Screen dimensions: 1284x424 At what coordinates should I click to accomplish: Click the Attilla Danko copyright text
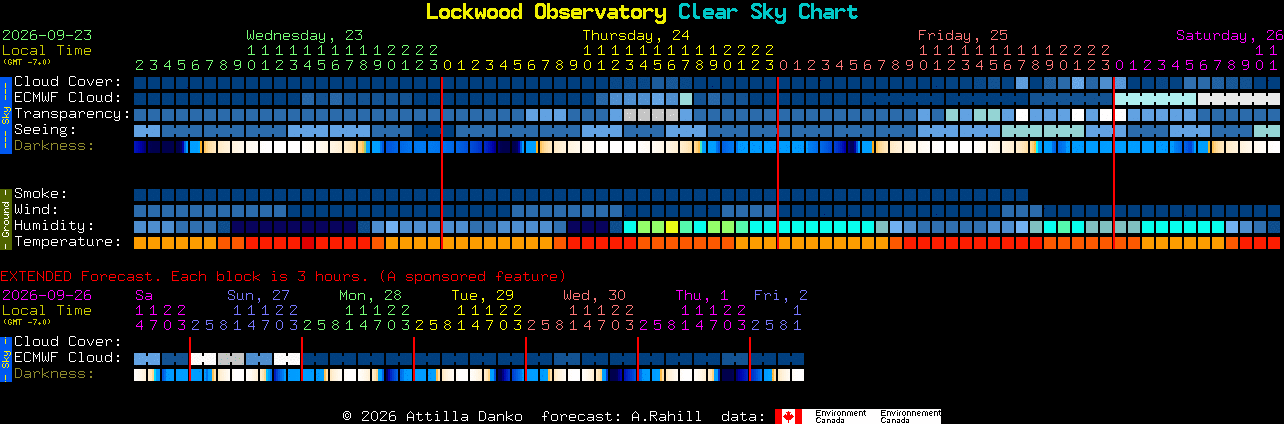[432, 416]
